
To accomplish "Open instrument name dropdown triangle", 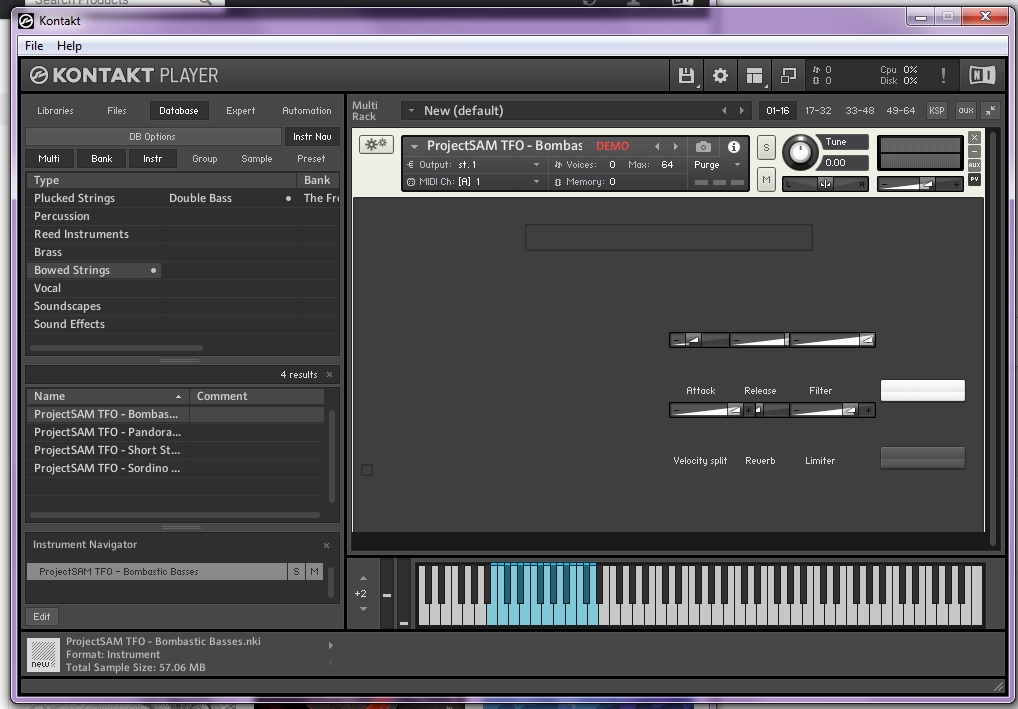I will (x=414, y=147).
